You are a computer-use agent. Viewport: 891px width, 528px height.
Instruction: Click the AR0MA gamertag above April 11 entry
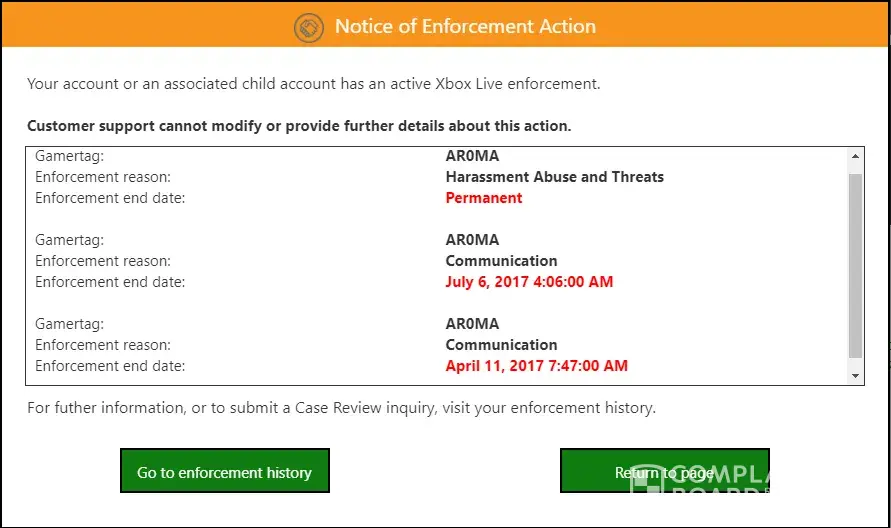click(x=472, y=324)
